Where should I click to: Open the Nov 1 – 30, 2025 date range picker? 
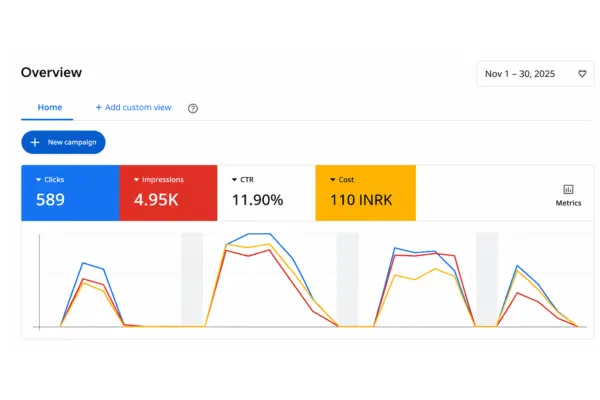tap(535, 74)
